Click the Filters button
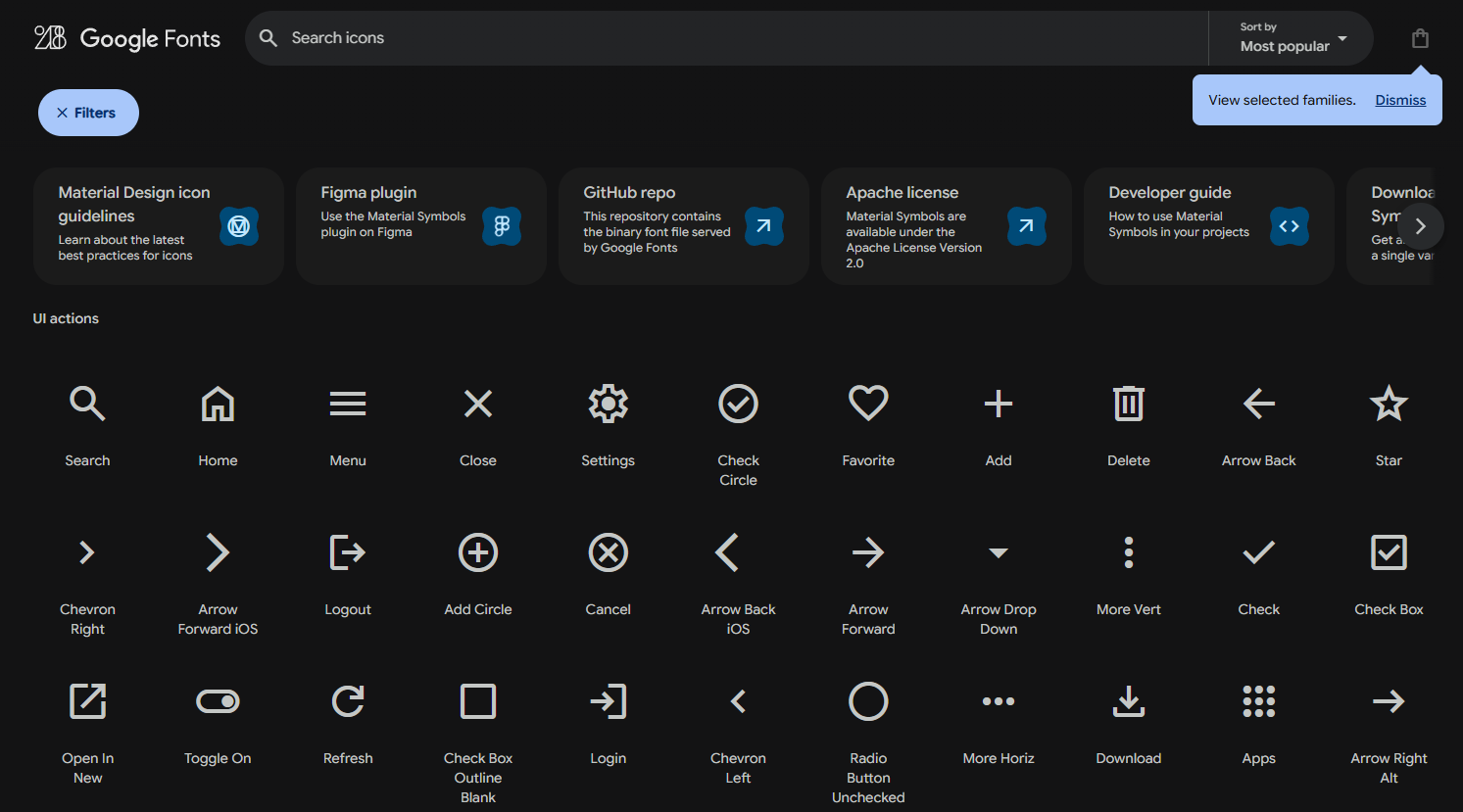Viewport: 1463px width, 812px height. pos(87,112)
